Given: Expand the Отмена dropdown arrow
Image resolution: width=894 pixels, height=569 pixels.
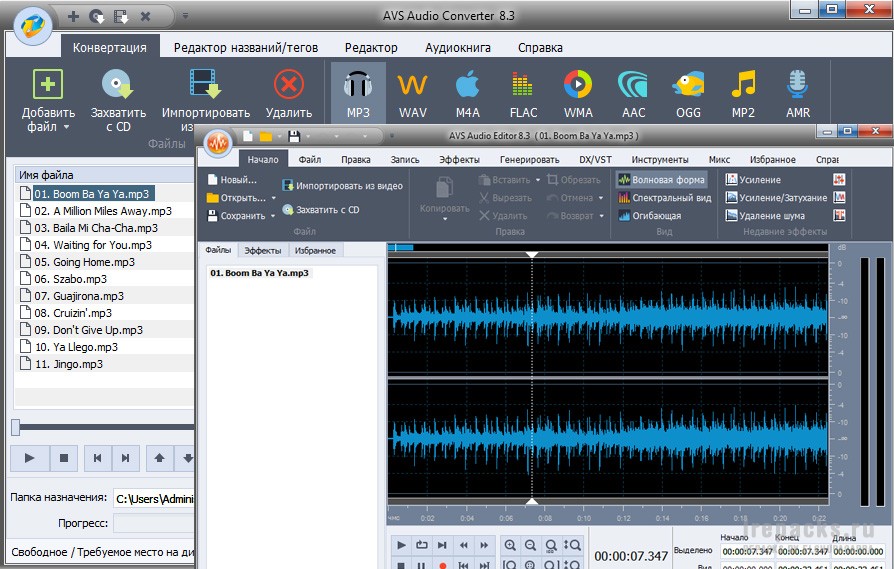Looking at the screenshot, I should tap(601, 198).
